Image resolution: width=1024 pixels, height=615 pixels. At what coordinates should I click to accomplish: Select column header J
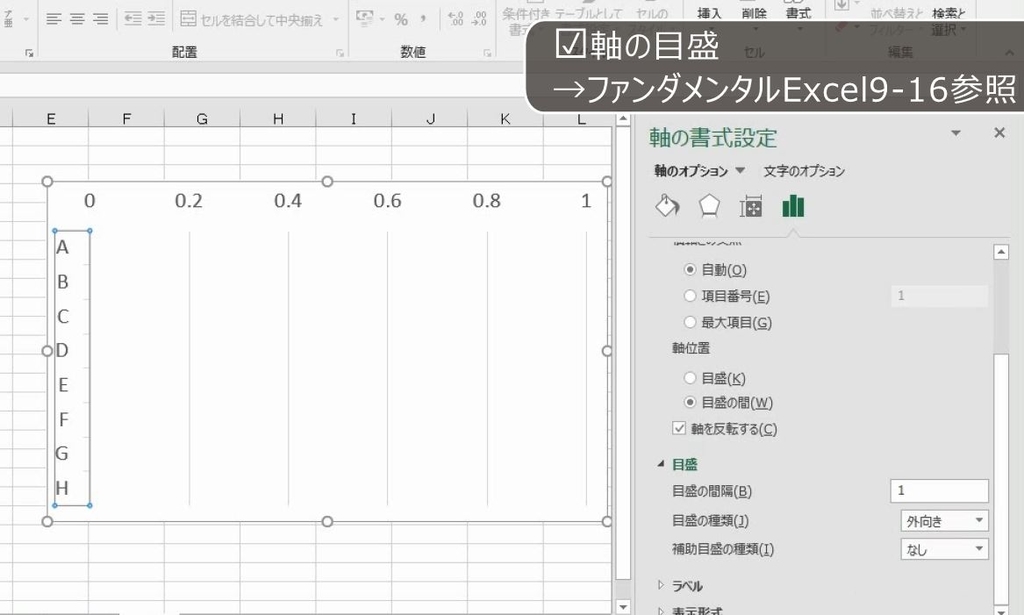pyautogui.click(x=430, y=118)
